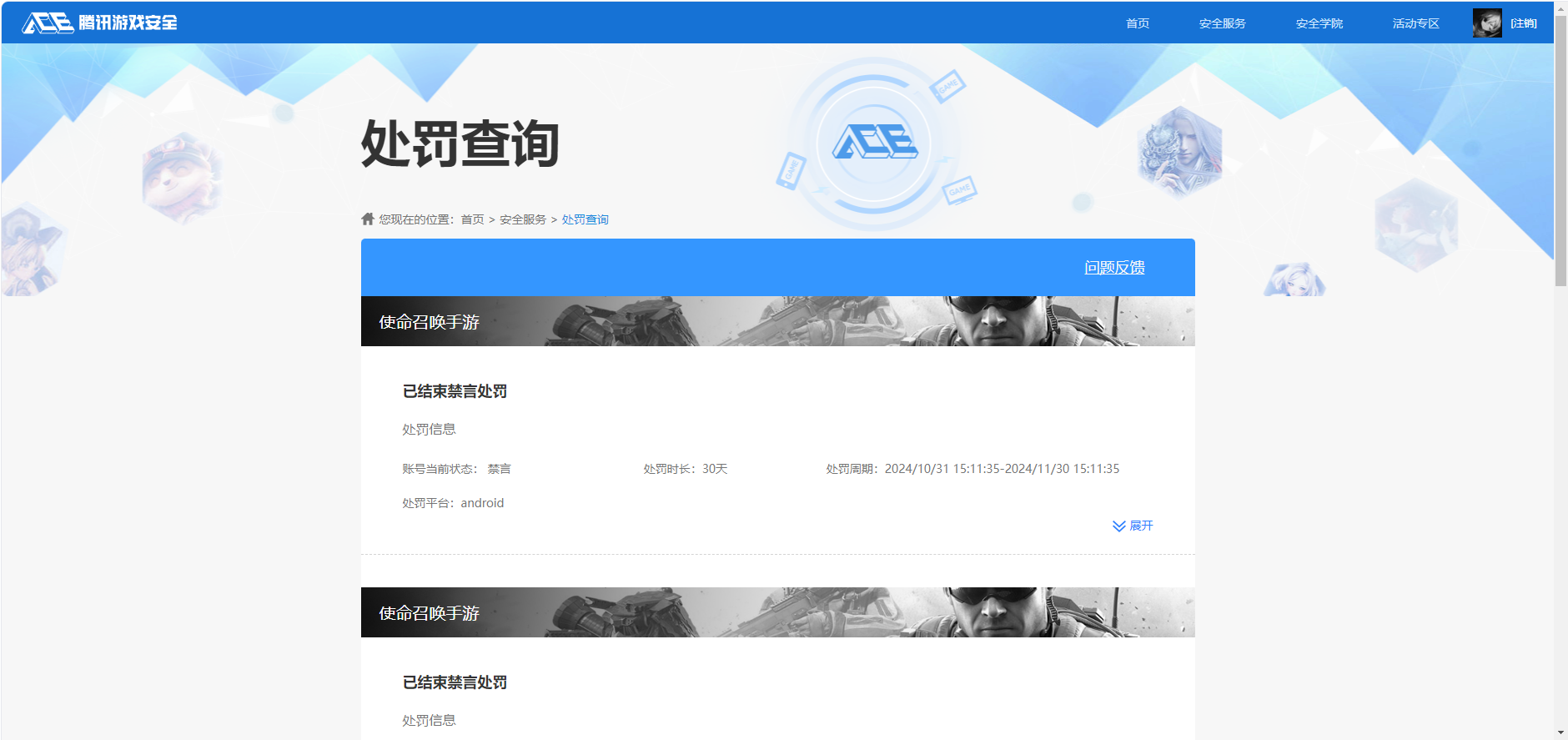
Task: Click the scrollbar down arrow
Action: pos(1560,732)
